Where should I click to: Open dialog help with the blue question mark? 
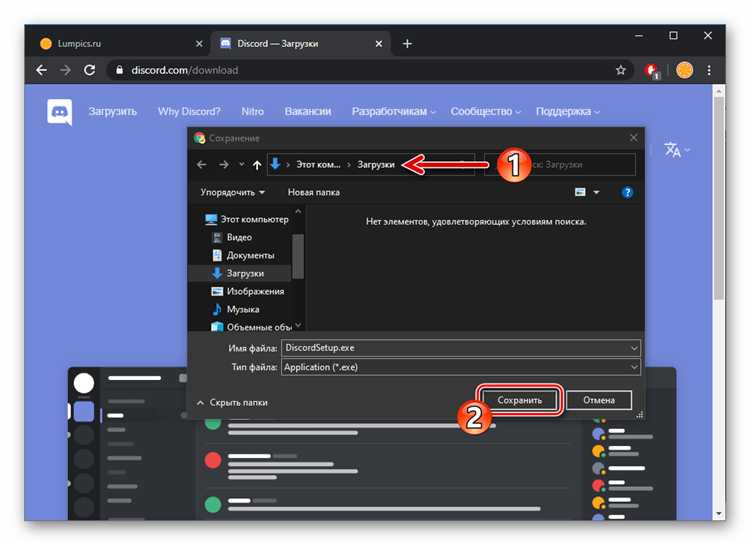coord(627,192)
